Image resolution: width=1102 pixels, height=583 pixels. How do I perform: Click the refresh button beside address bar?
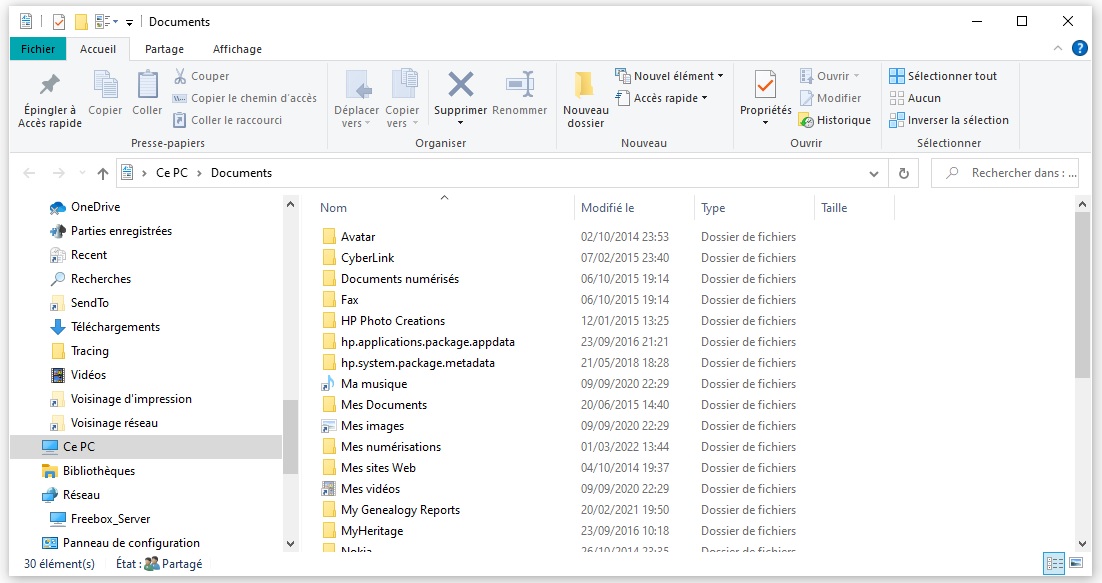coord(904,173)
